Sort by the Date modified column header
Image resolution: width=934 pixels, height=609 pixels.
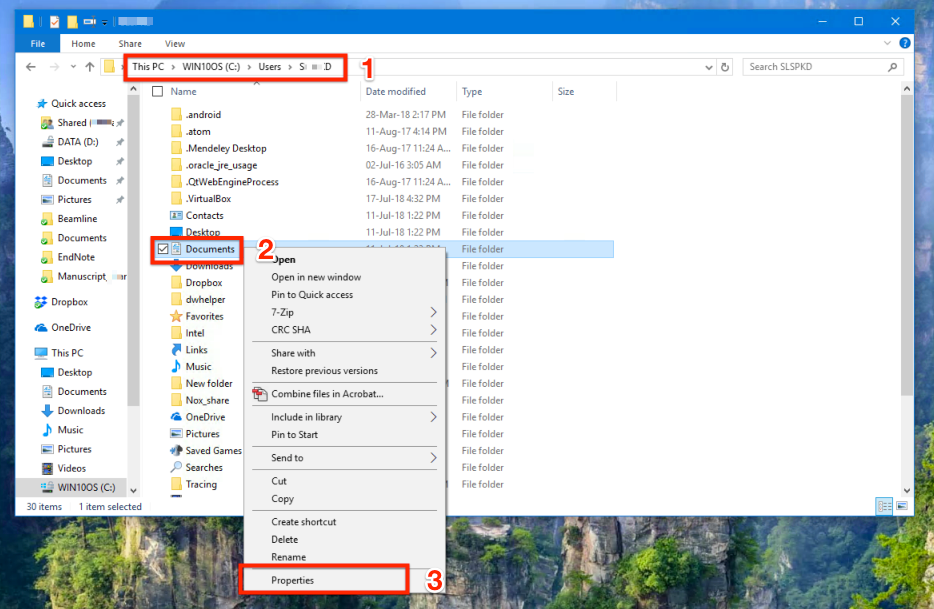coord(394,91)
